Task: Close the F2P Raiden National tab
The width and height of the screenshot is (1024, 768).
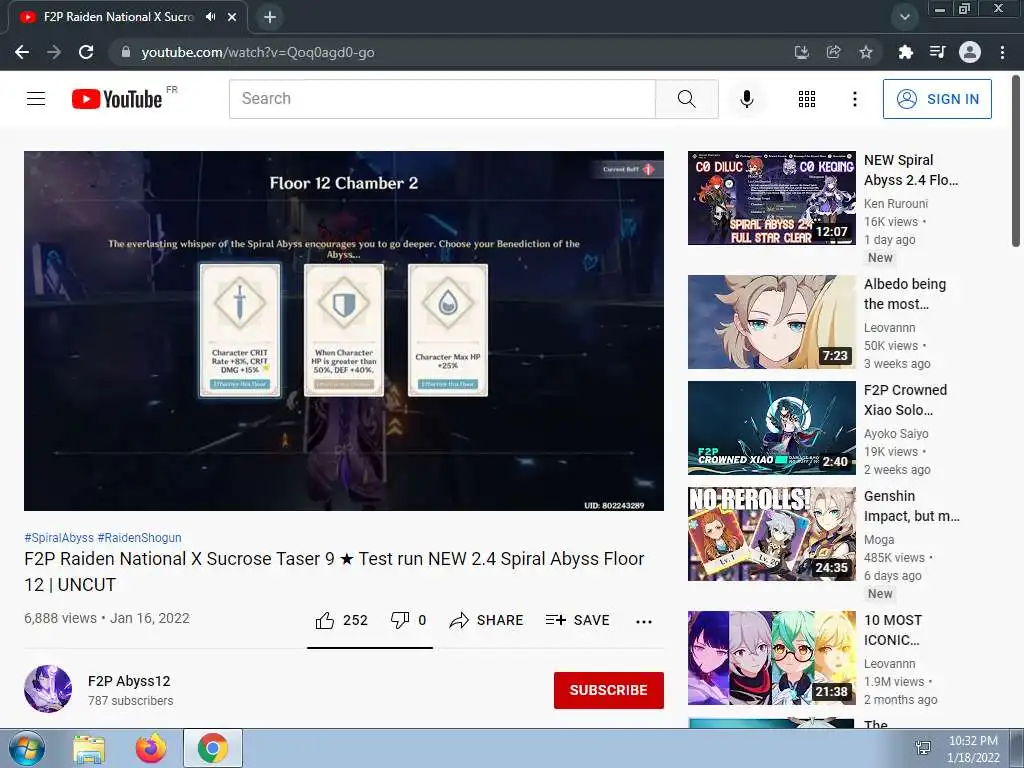Action: pos(232,17)
